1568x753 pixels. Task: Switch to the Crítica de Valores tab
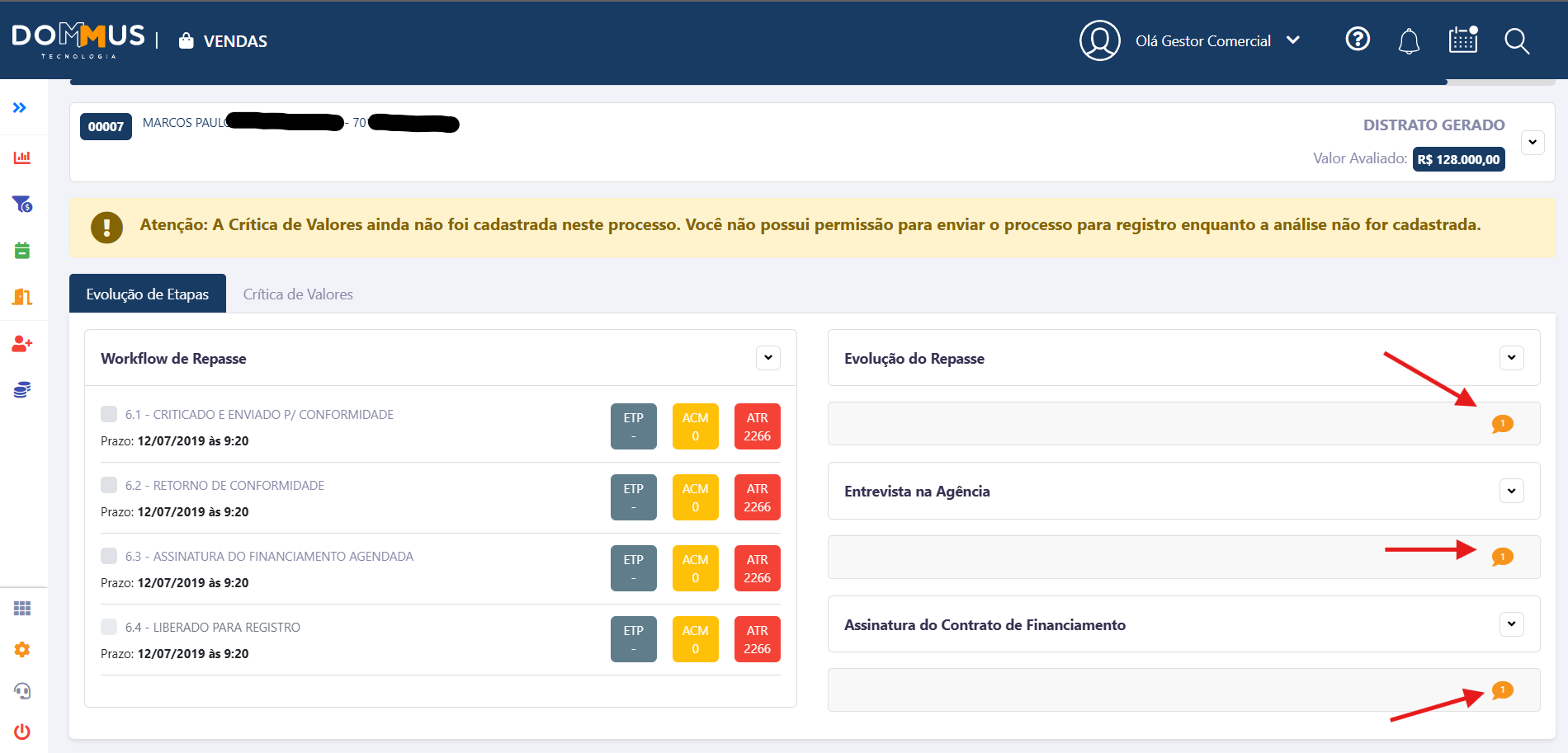[298, 294]
